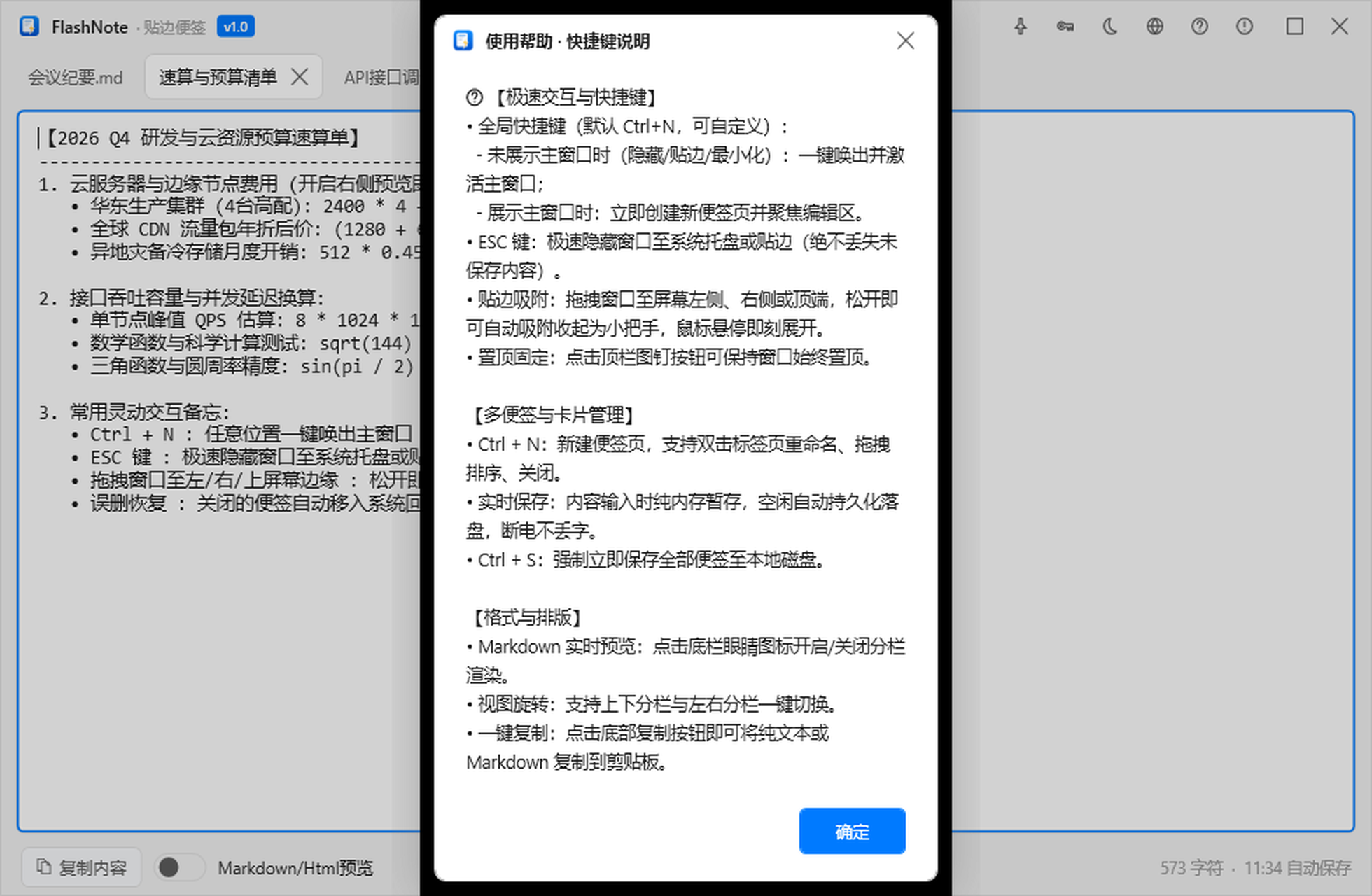Click the pin-to-top icon in the title bar
The width and height of the screenshot is (1372, 896).
(1021, 27)
